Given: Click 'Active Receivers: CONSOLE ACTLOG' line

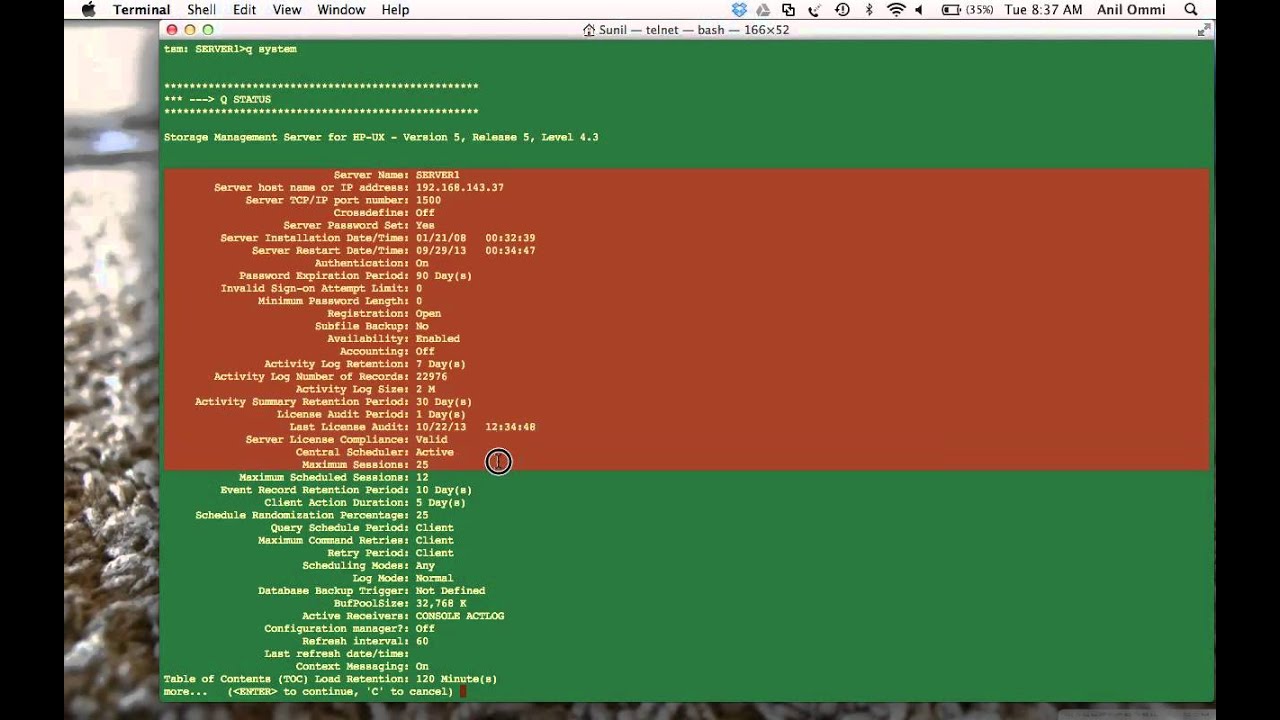Looking at the screenshot, I should (403, 616).
